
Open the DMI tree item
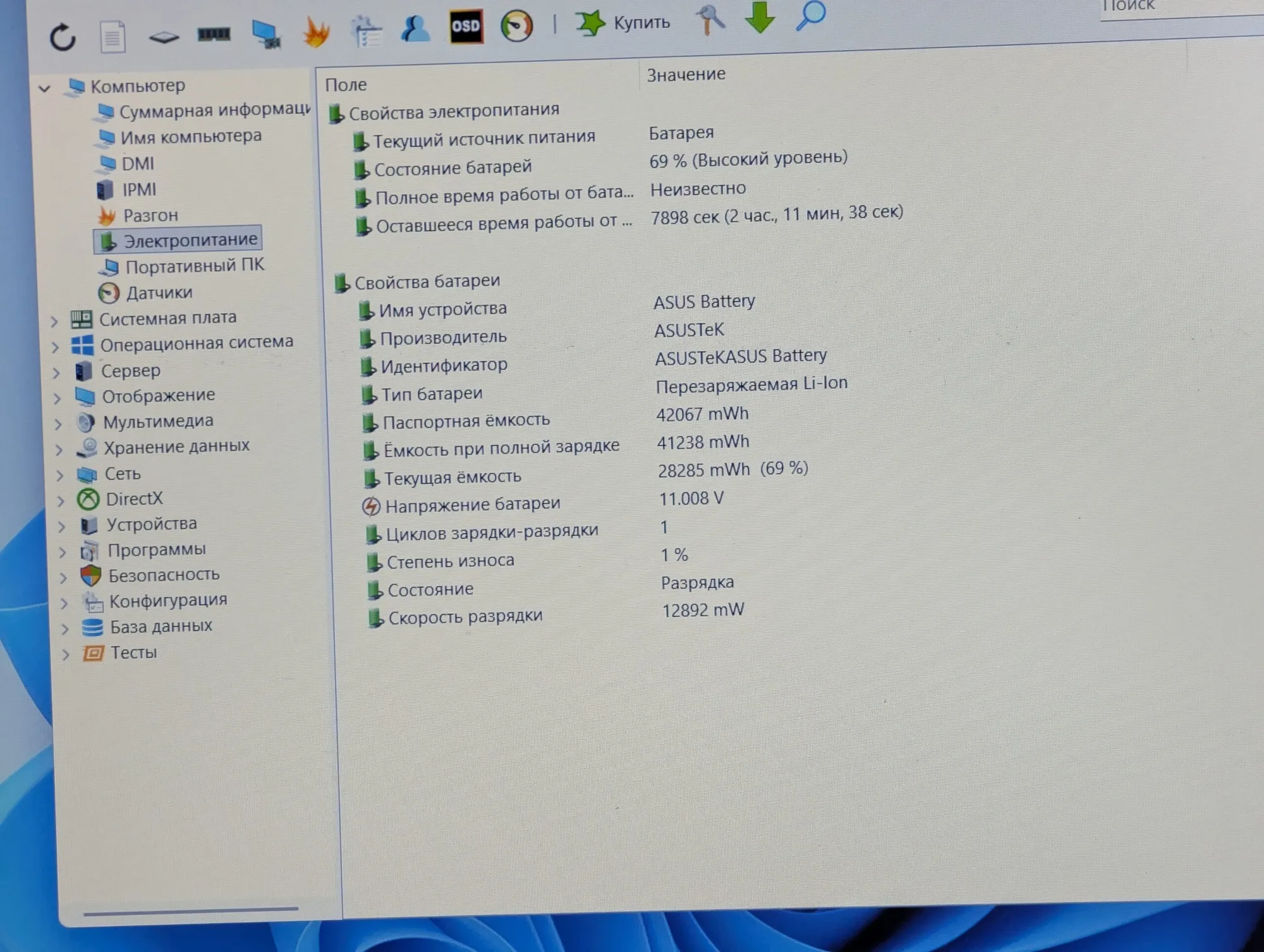tap(125, 163)
